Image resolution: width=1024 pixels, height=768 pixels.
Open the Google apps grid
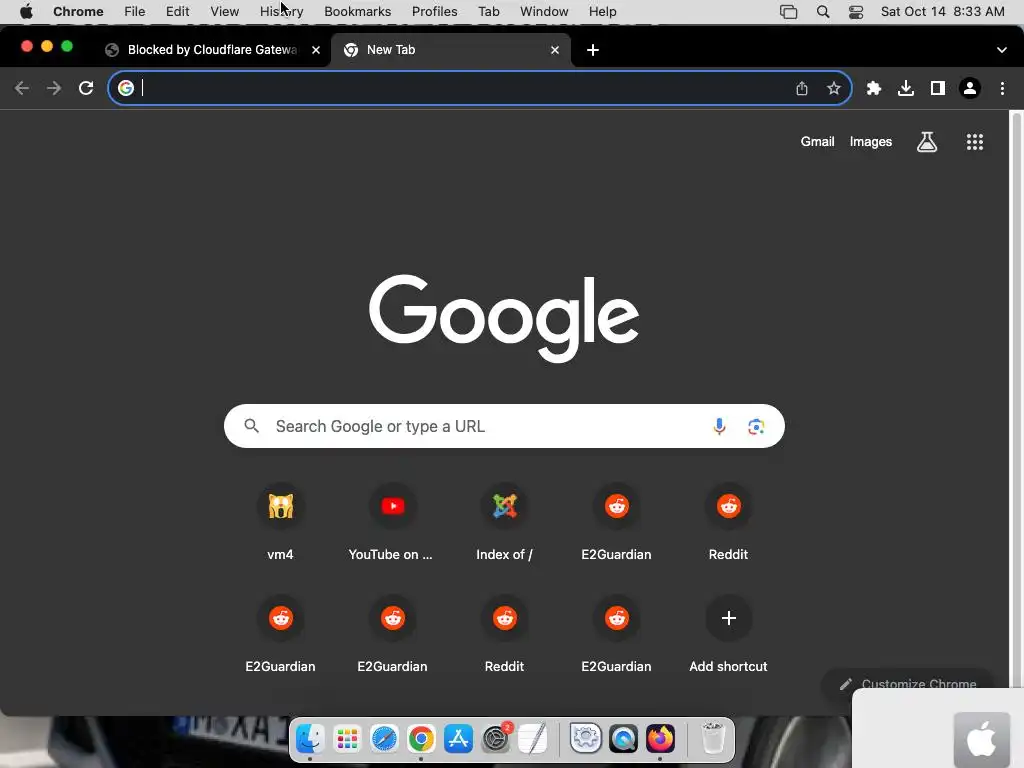pos(975,142)
